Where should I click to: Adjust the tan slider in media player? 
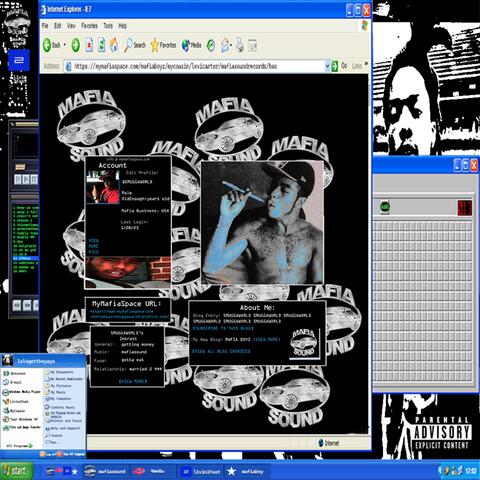click(x=20, y=167)
